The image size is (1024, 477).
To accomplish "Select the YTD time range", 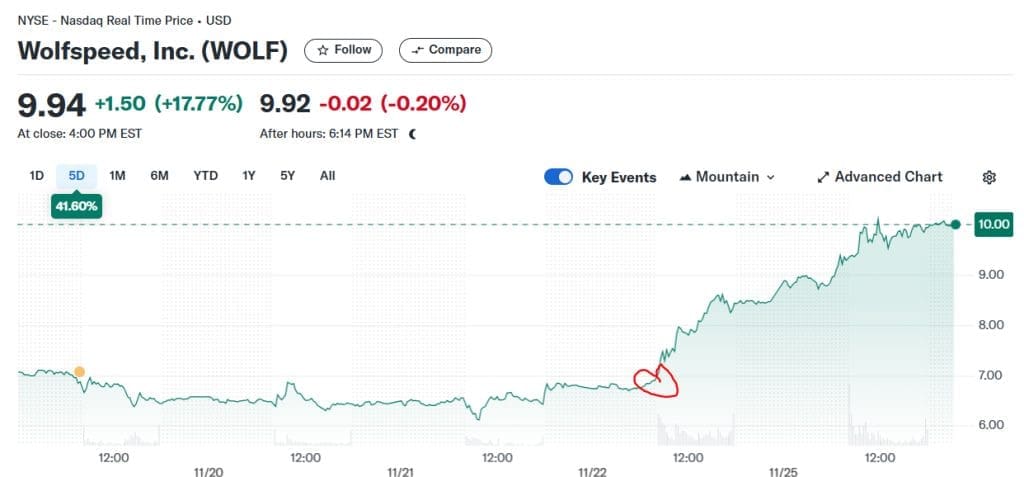I will point(205,176).
